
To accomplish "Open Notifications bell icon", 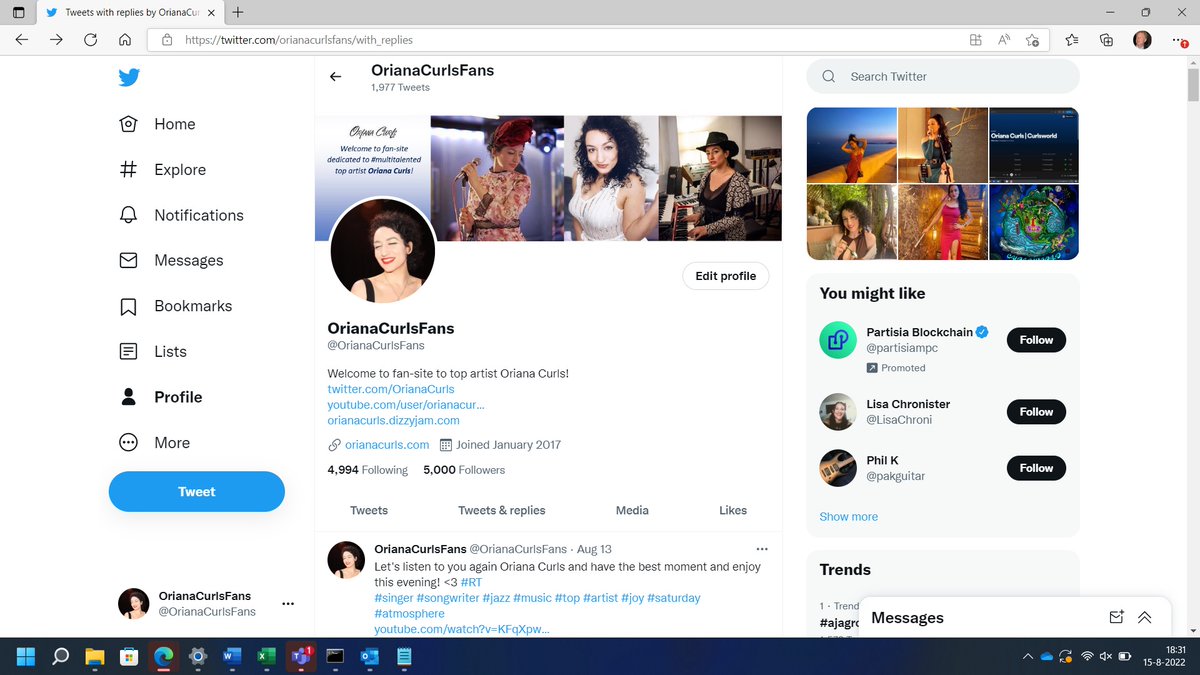I will 128,215.
